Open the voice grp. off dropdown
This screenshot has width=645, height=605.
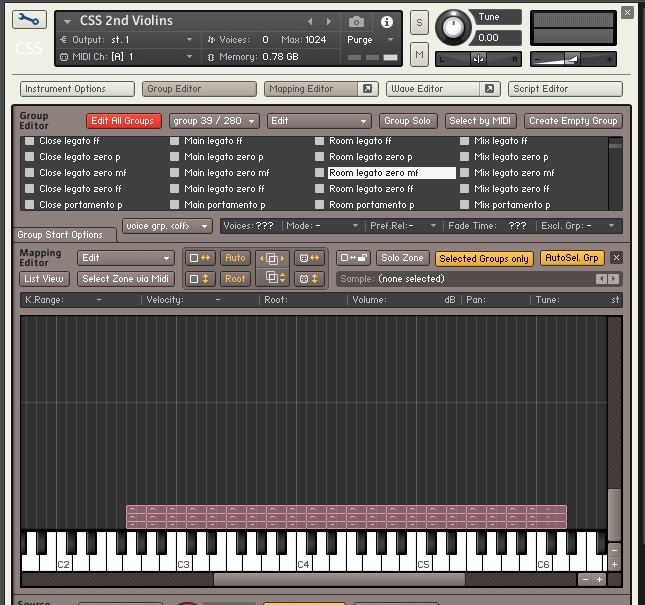pyautogui.click(x=167, y=226)
